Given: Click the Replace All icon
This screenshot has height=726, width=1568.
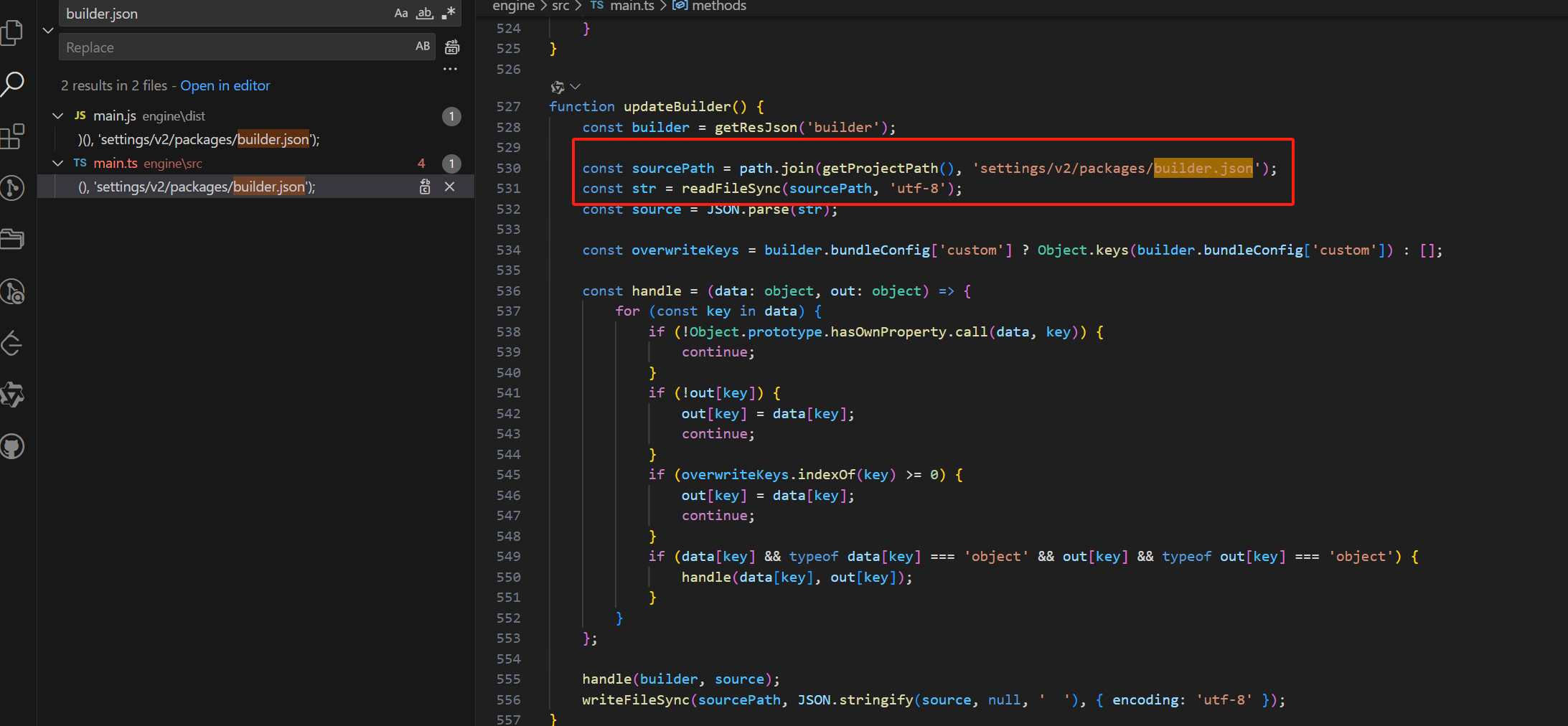Looking at the screenshot, I should [452, 47].
